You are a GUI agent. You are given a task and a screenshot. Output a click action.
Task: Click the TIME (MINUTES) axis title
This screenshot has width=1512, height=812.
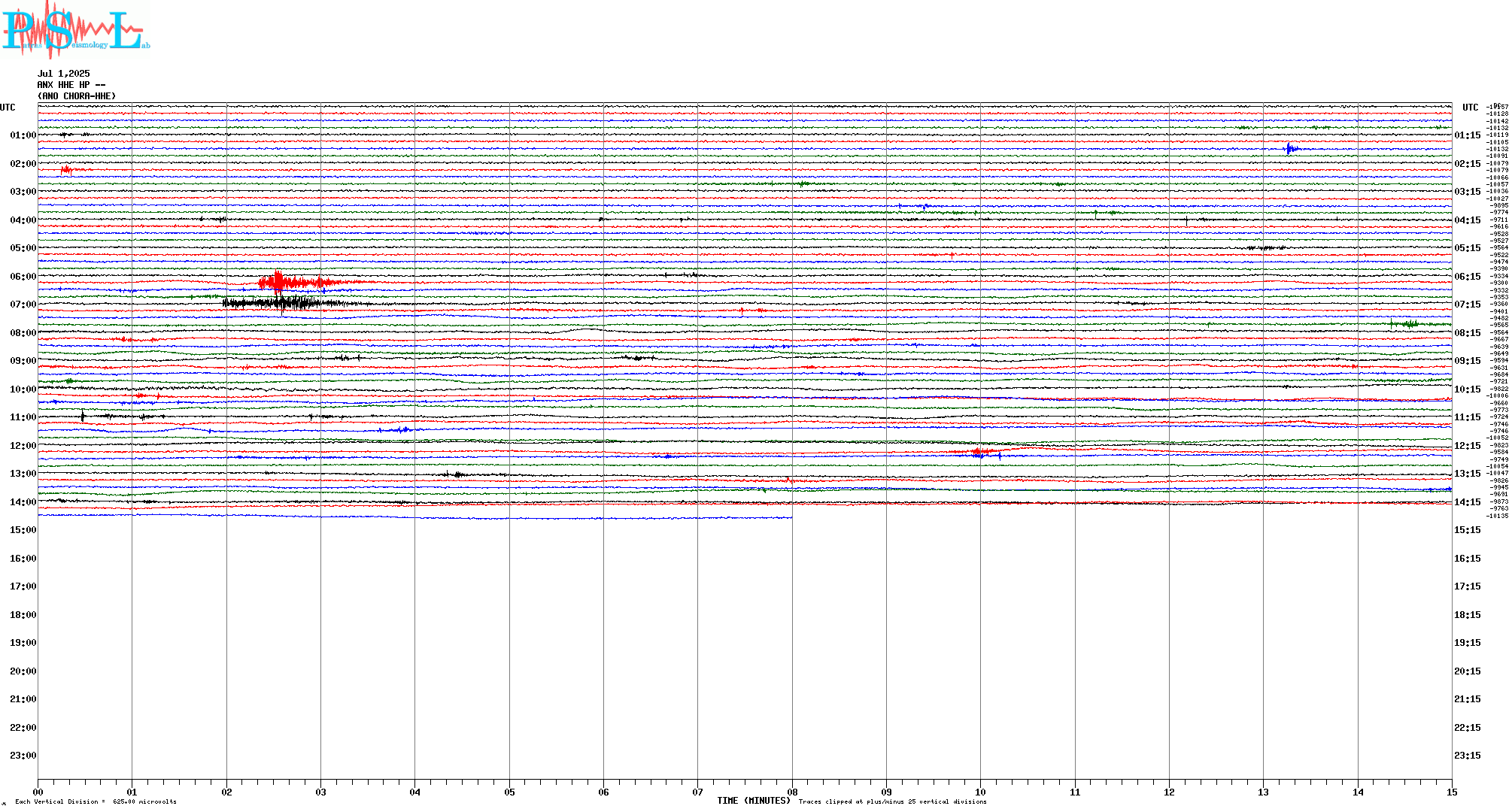(x=754, y=801)
